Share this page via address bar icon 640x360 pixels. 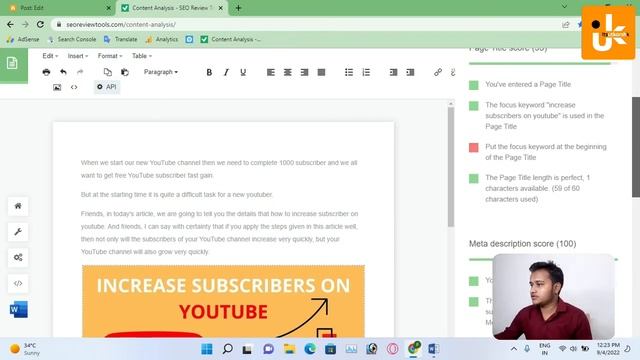[x=565, y=24]
